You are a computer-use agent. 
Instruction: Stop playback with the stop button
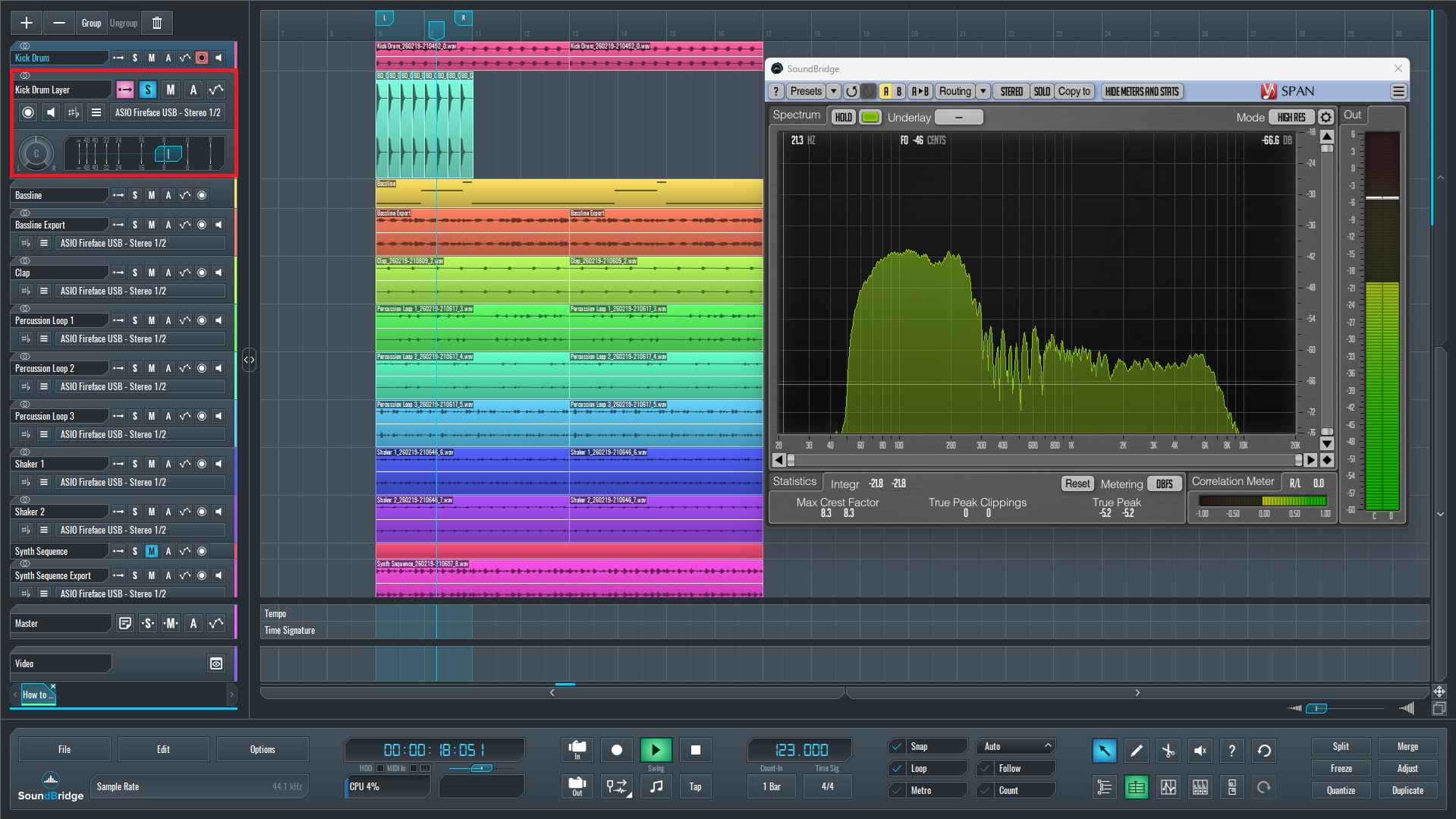pyautogui.click(x=696, y=750)
